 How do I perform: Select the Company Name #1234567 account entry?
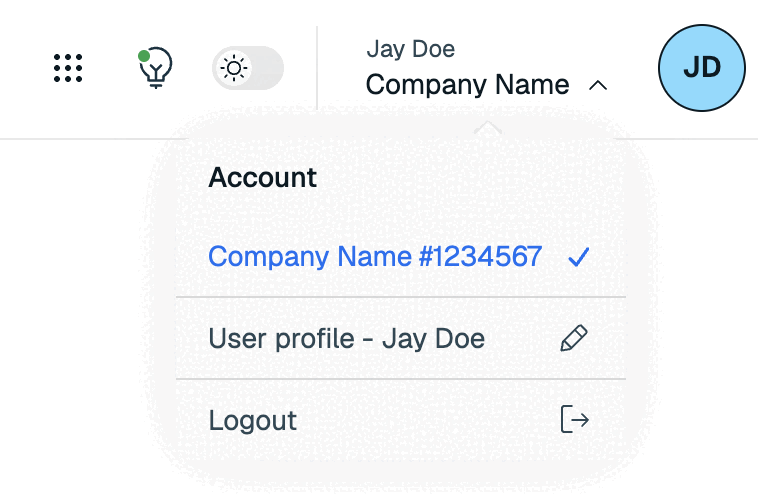(x=401, y=256)
